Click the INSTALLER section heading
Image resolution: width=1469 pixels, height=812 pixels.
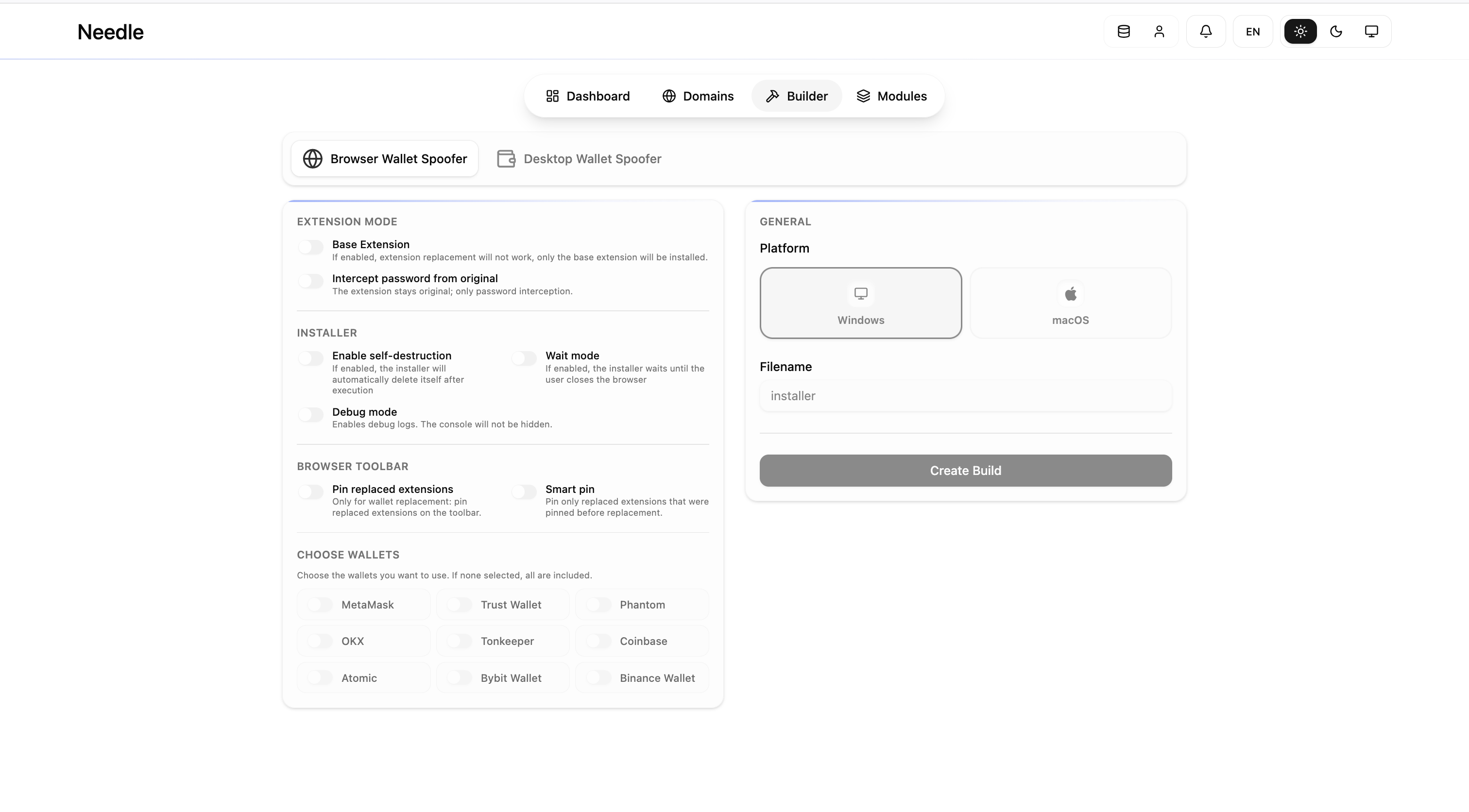pyautogui.click(x=327, y=333)
